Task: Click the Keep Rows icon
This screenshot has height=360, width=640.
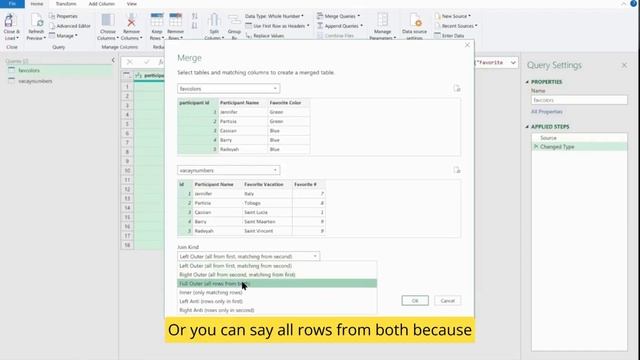Action: (x=157, y=20)
